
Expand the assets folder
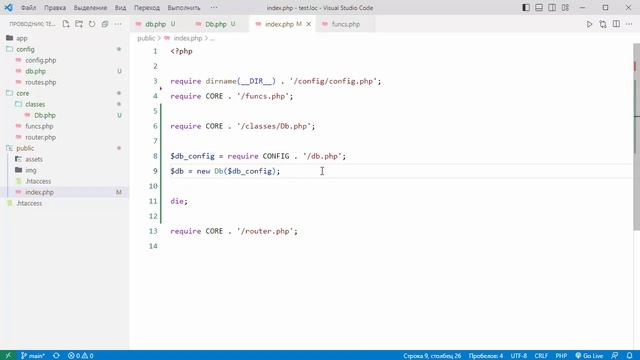pos(33,159)
